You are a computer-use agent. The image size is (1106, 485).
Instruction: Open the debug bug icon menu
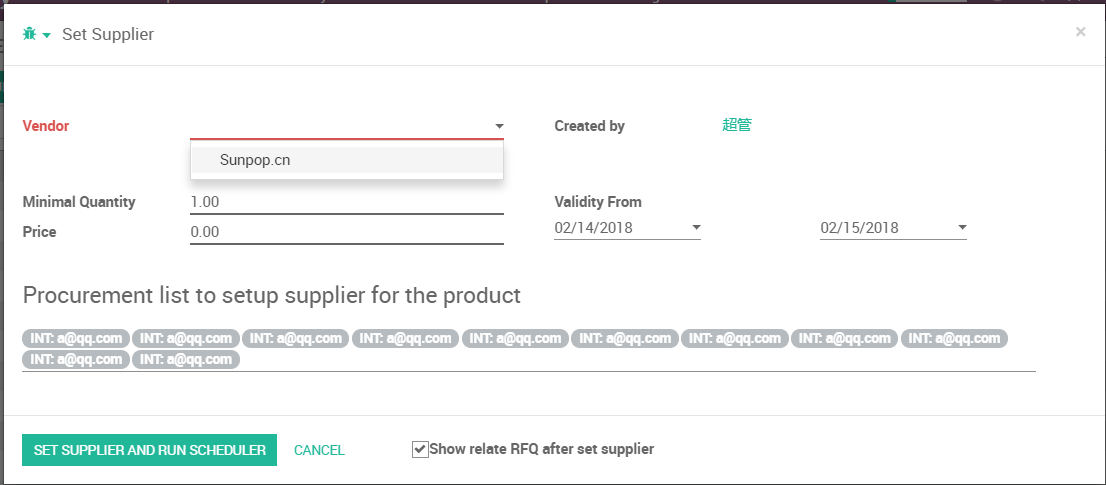[29, 34]
